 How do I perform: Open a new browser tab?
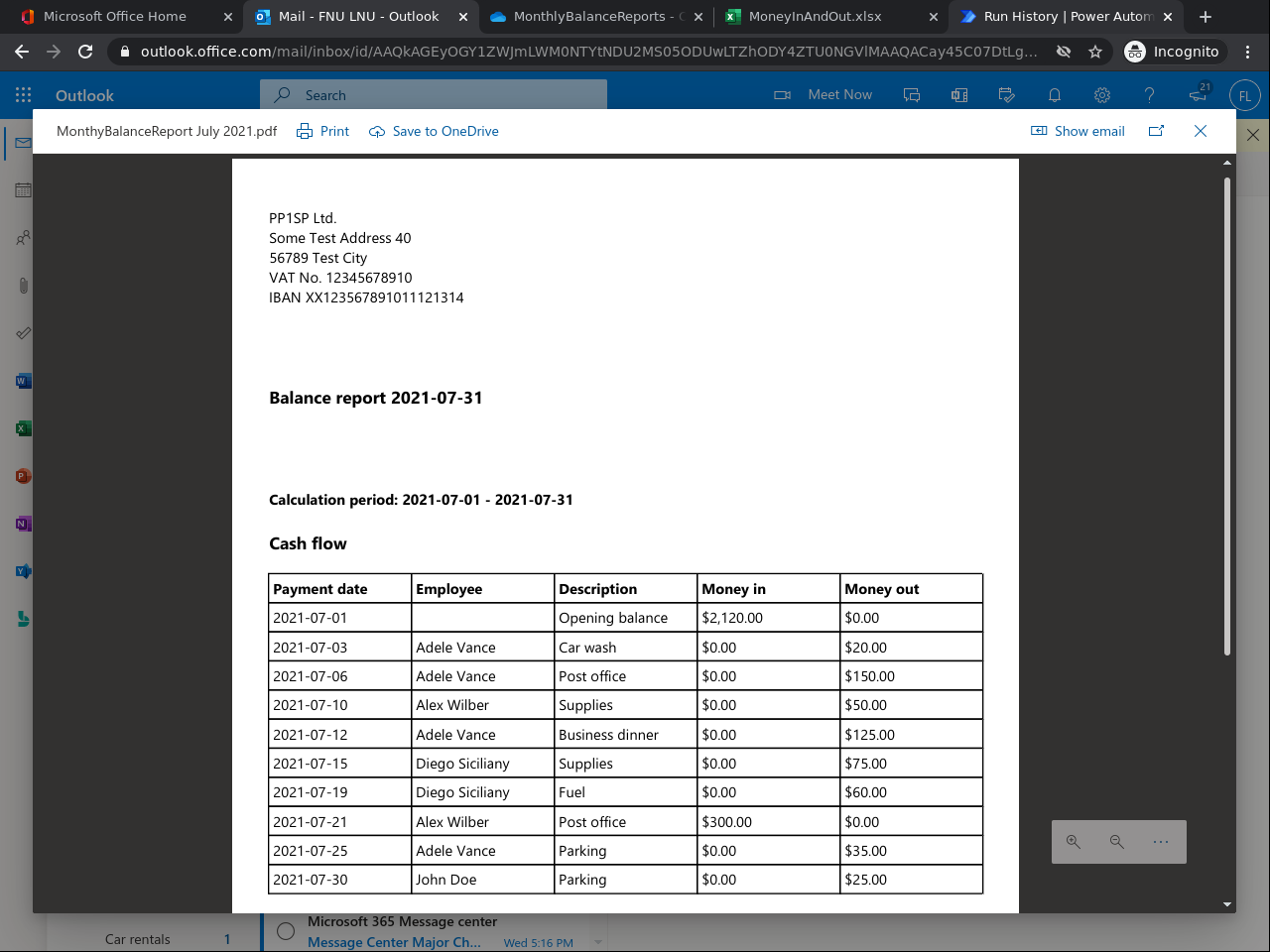click(x=1206, y=17)
